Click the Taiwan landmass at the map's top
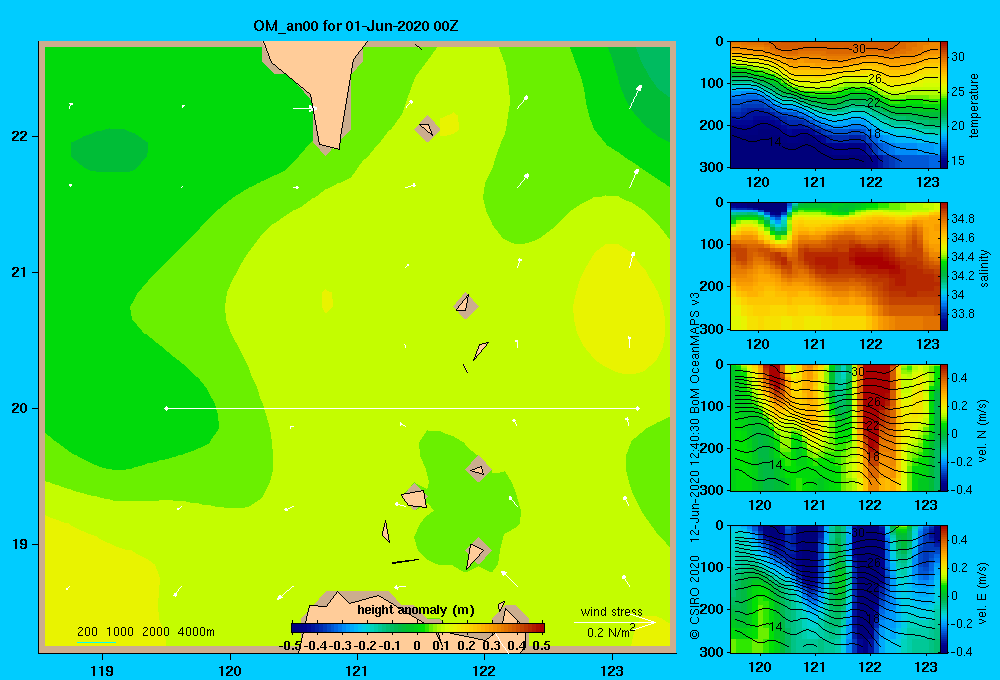 (x=324, y=89)
